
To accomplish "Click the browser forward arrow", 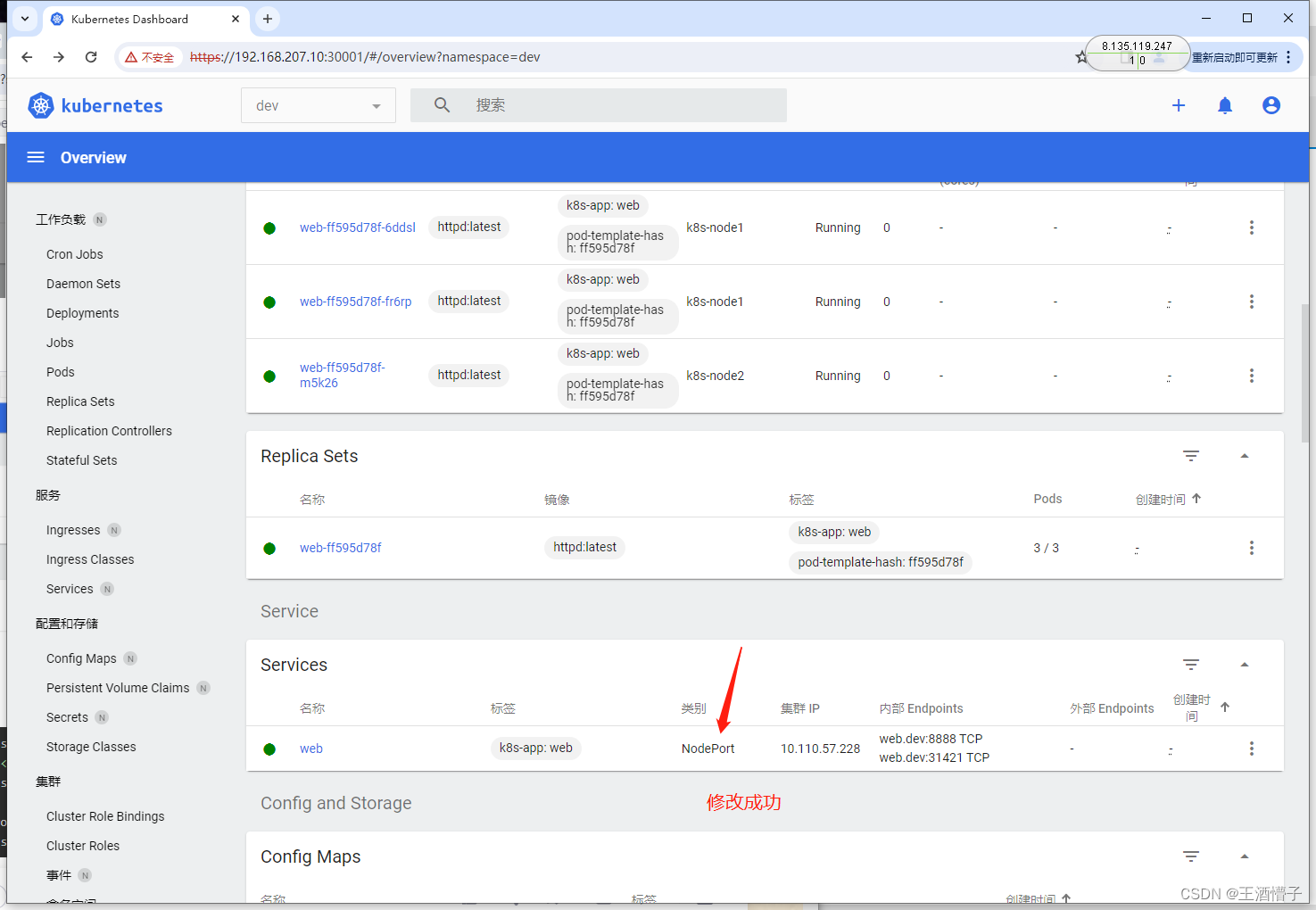I will [x=59, y=57].
